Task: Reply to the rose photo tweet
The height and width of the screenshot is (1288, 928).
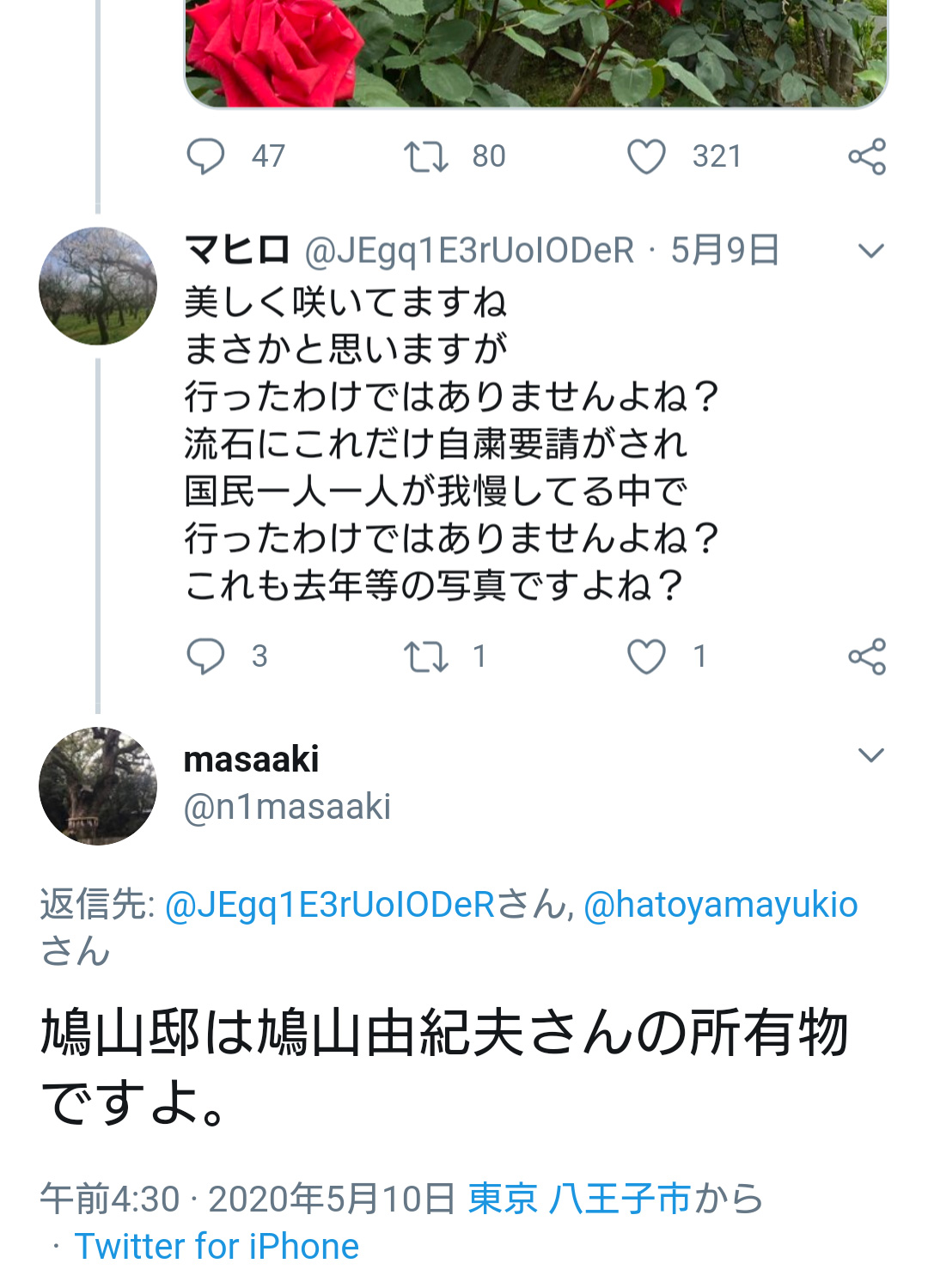Action: (x=205, y=156)
